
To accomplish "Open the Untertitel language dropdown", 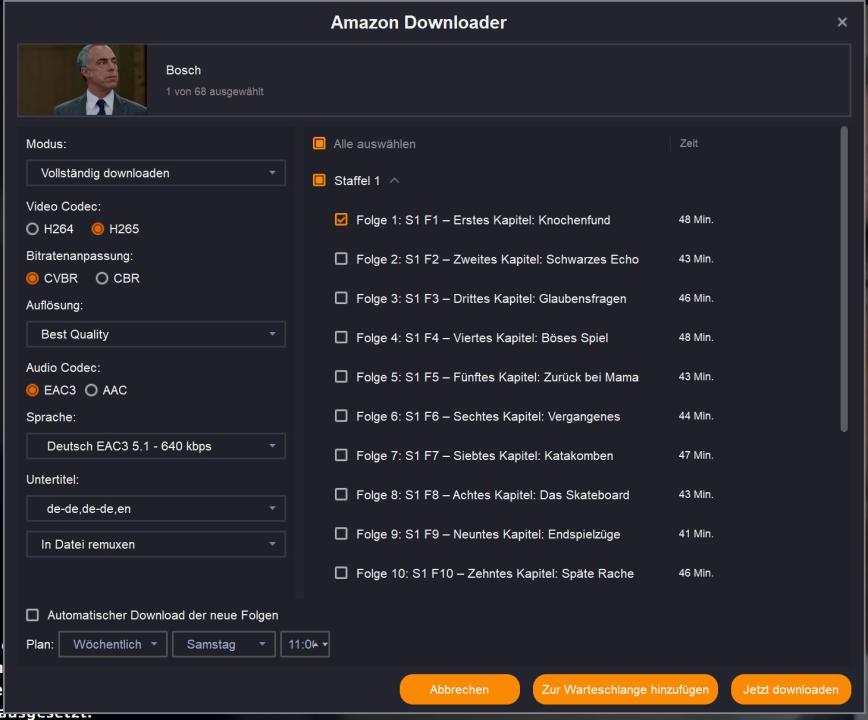I will coord(155,509).
